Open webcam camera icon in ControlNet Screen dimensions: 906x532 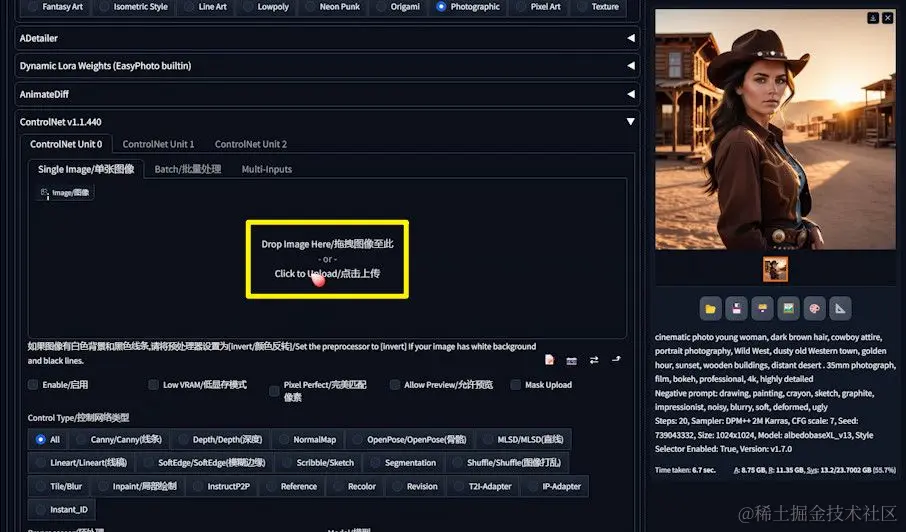pos(571,360)
